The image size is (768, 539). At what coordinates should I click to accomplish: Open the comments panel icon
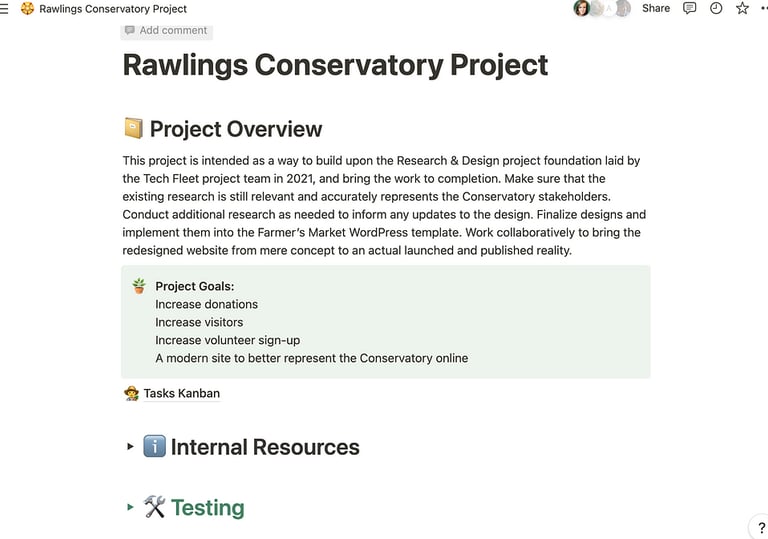point(689,8)
